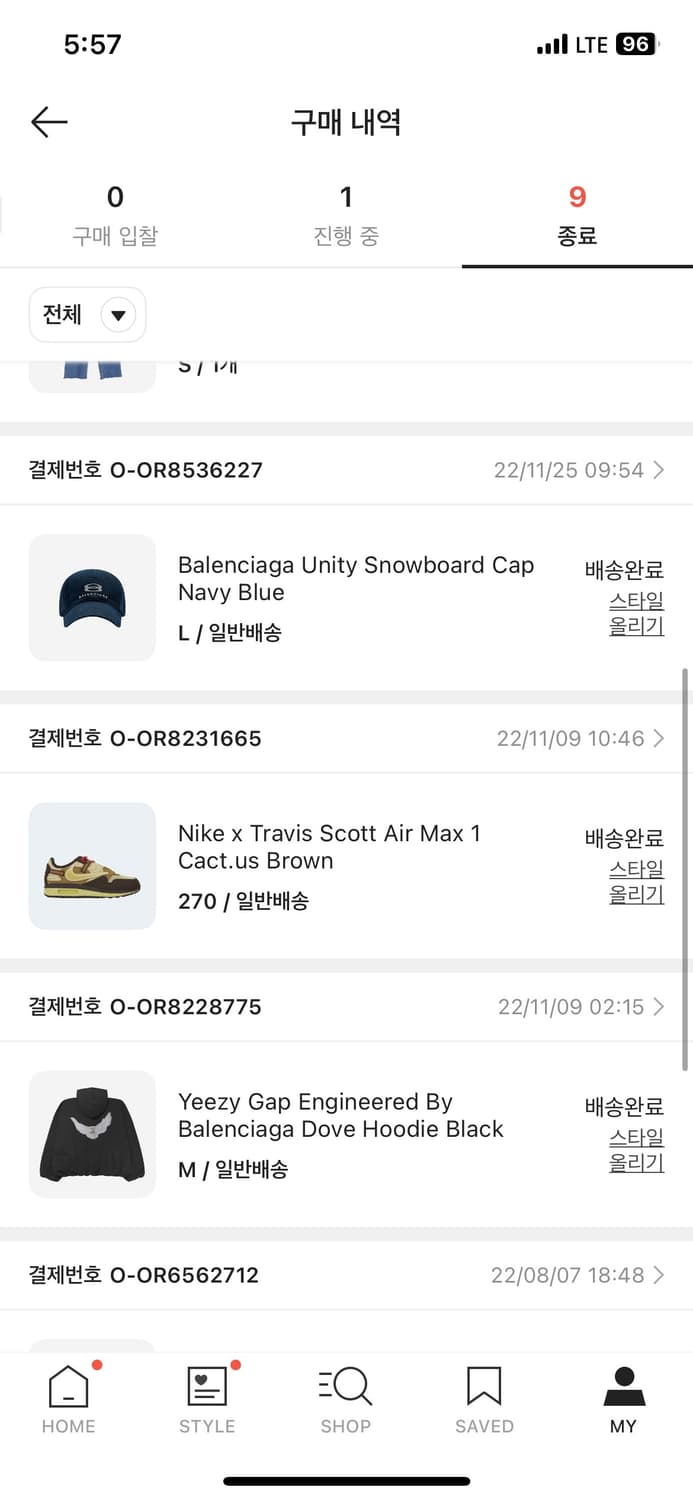Screen dimensions: 693x1500
Task: Open the HOME tab icon
Action: (69, 1387)
